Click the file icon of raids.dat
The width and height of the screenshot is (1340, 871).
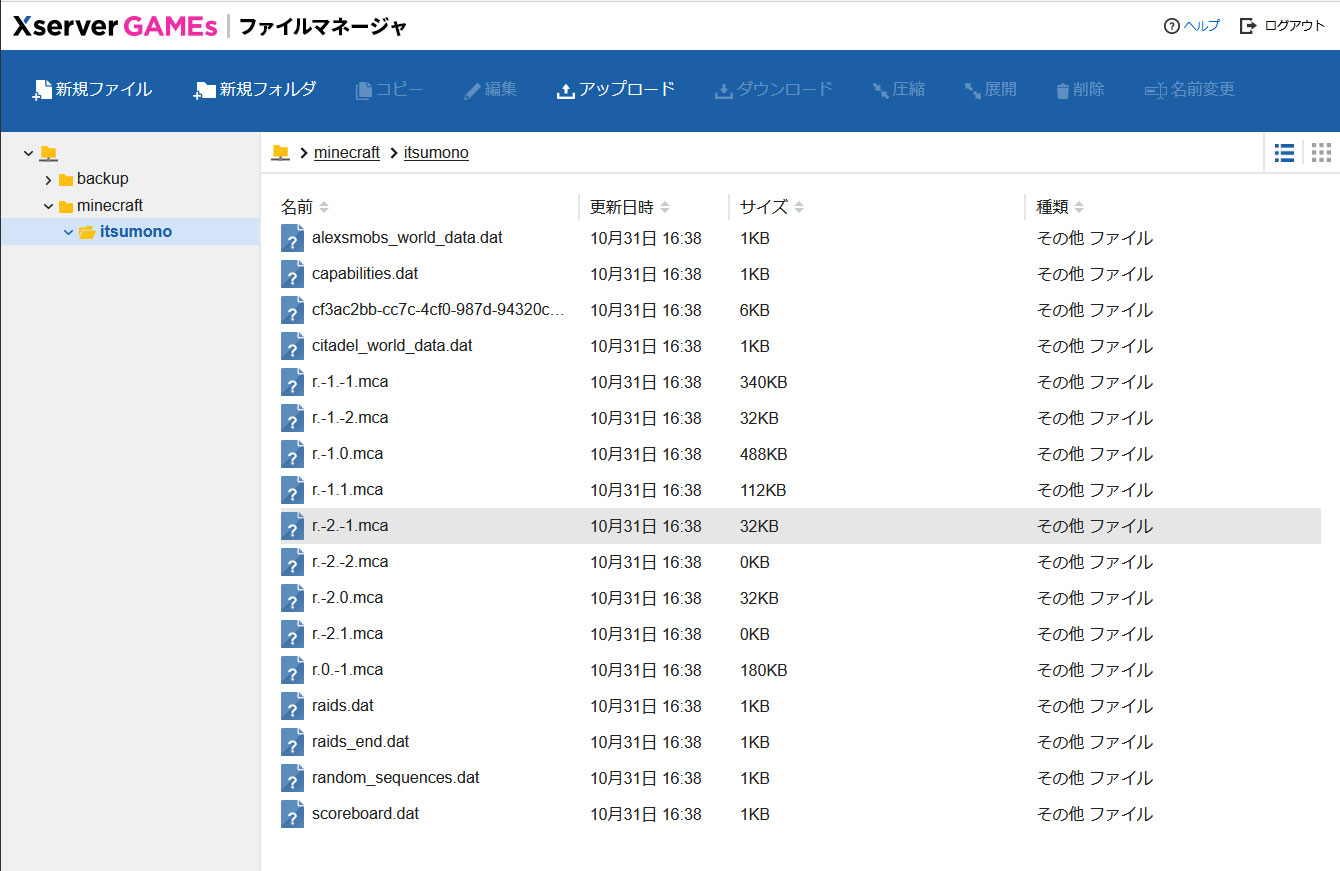(292, 706)
